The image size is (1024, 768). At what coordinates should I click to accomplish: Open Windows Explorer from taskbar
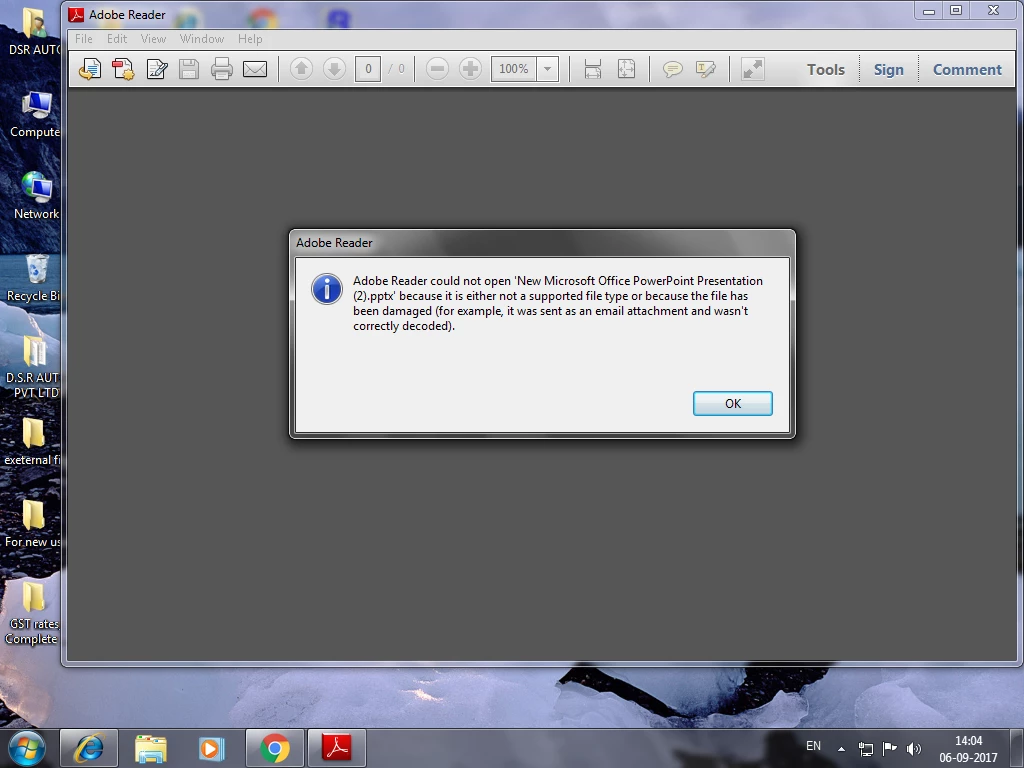tap(151, 748)
